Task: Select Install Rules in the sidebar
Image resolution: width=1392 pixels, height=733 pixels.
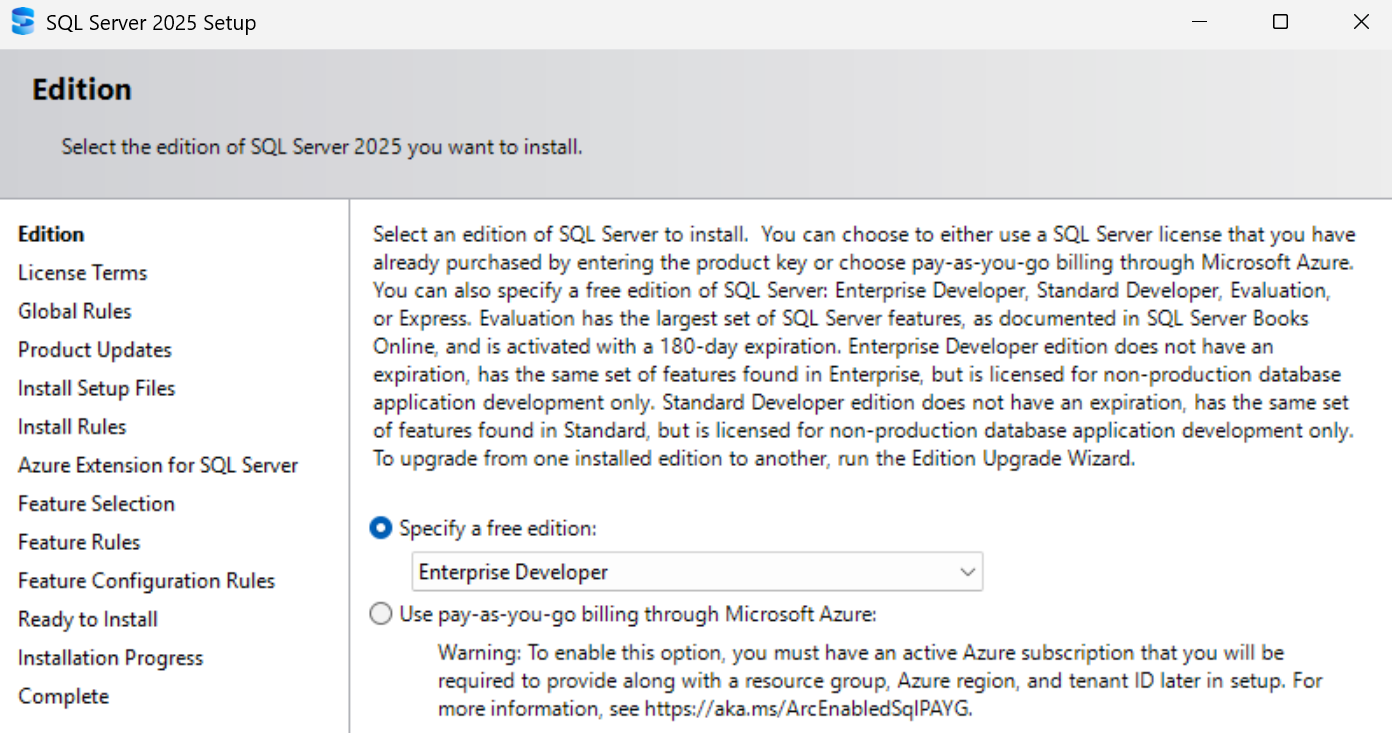Action: pos(72,427)
